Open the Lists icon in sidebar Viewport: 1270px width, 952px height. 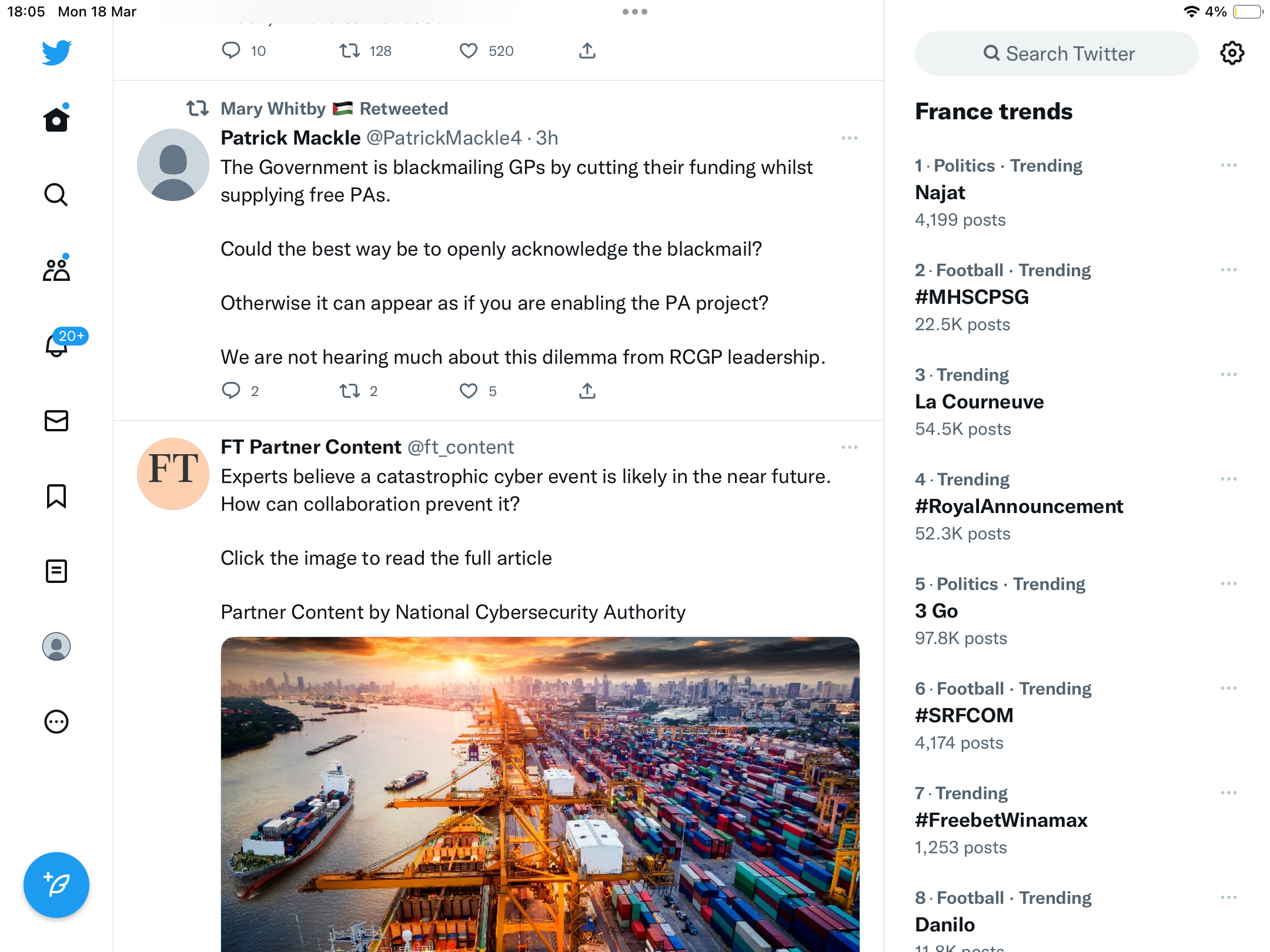[x=56, y=571]
